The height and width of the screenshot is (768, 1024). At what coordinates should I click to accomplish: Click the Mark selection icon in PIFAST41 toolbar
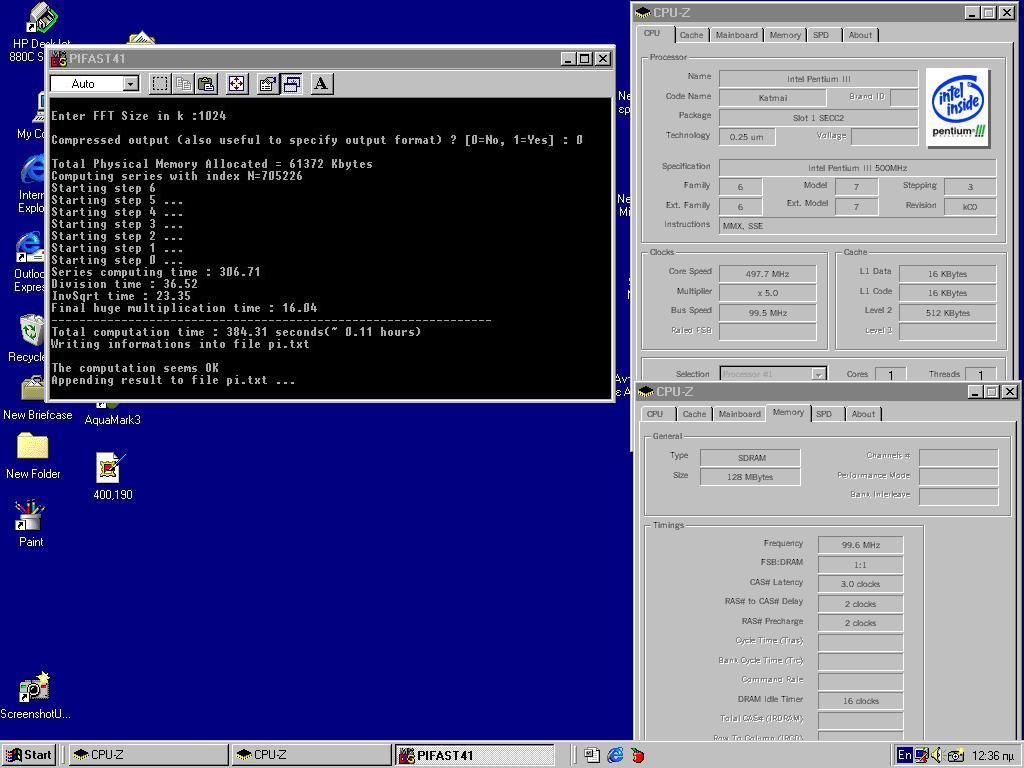click(x=160, y=84)
